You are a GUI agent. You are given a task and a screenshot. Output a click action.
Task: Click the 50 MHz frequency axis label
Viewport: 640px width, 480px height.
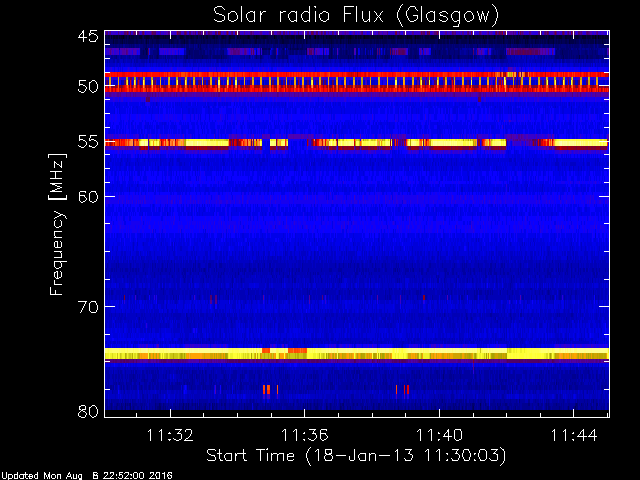click(88, 87)
